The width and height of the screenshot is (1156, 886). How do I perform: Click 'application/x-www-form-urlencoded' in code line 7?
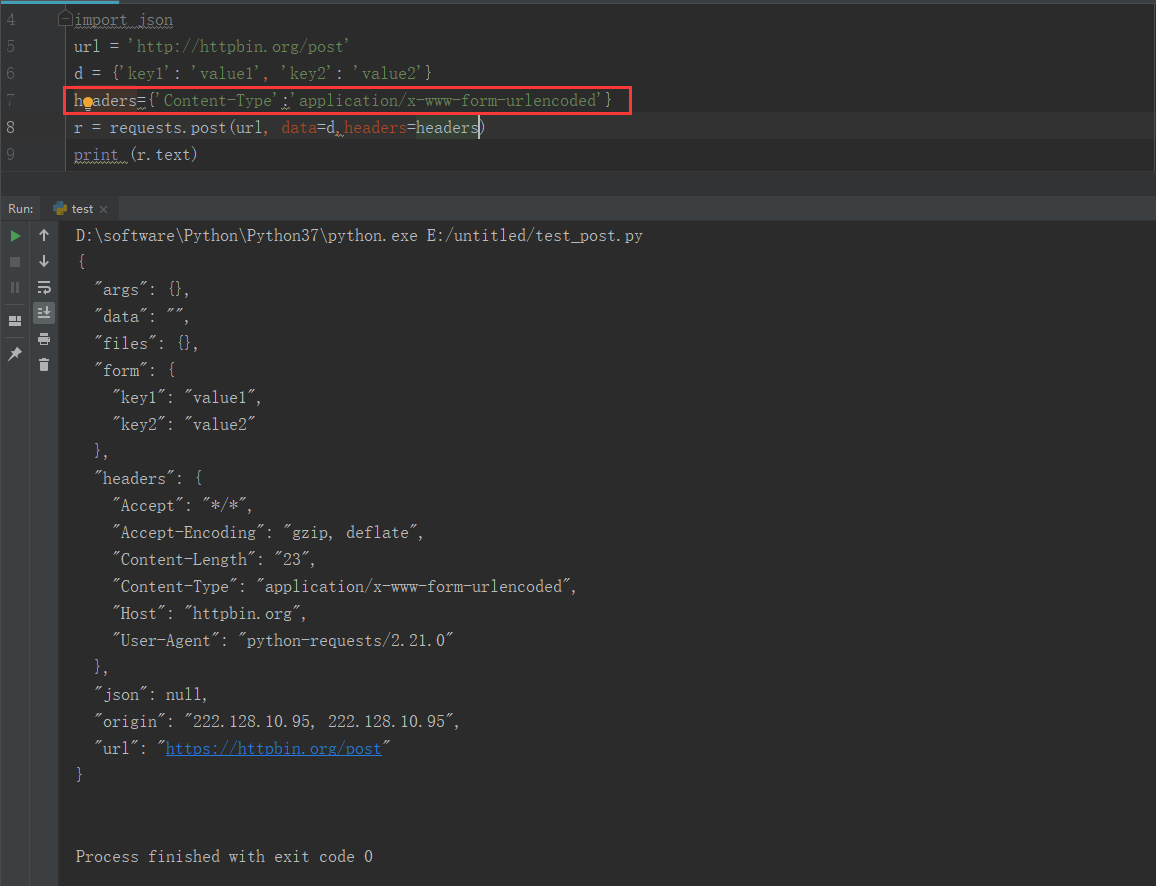coord(450,100)
